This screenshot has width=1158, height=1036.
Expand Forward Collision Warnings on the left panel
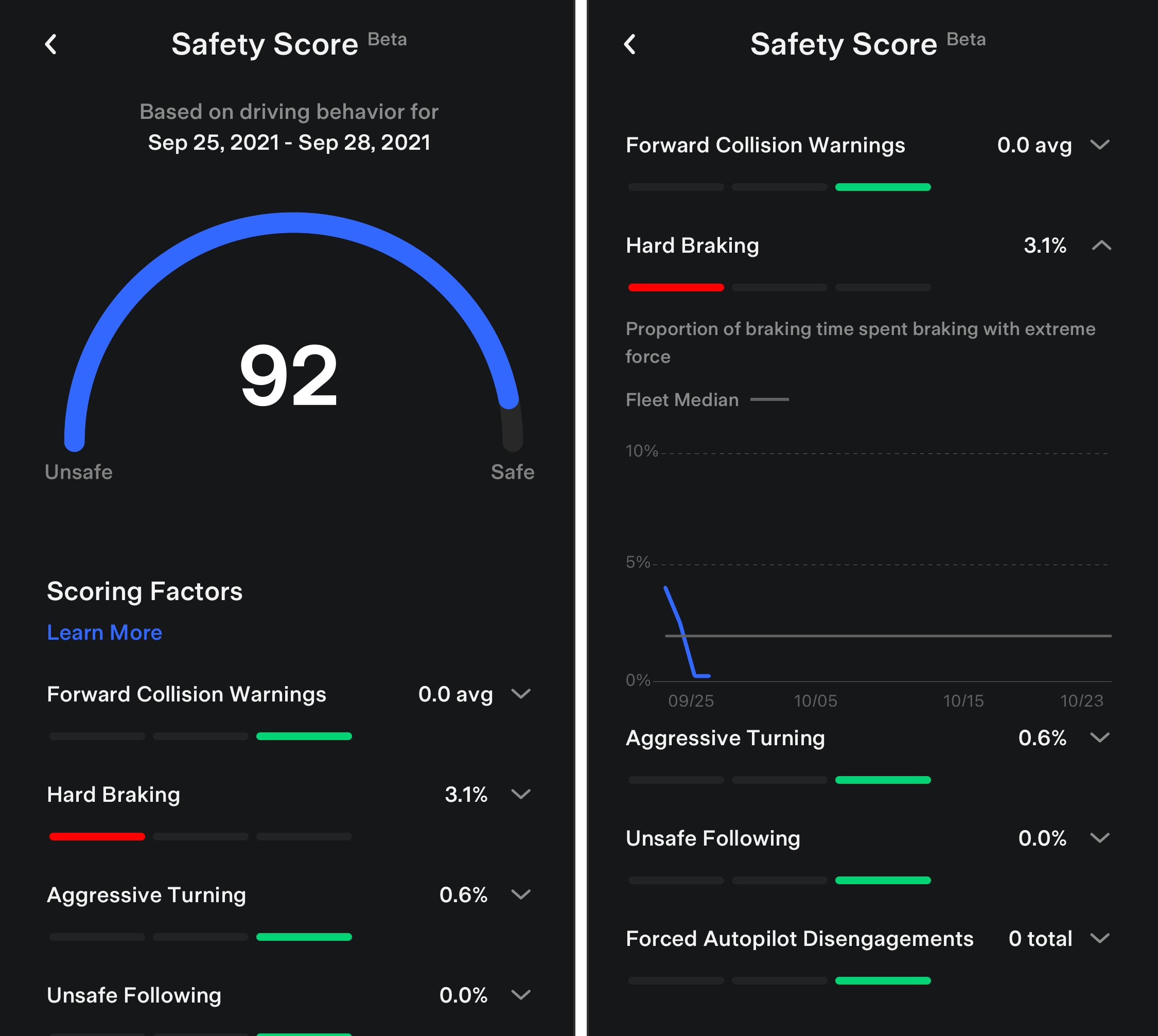[x=521, y=694]
